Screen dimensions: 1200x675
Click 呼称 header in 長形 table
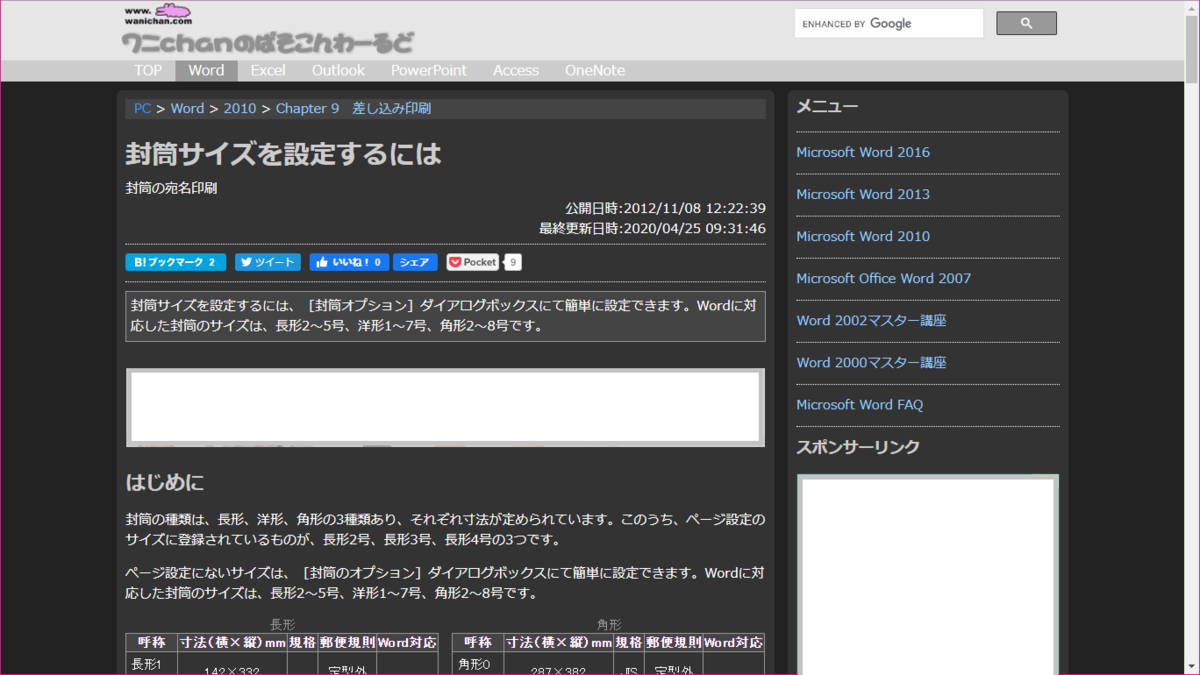(152, 642)
